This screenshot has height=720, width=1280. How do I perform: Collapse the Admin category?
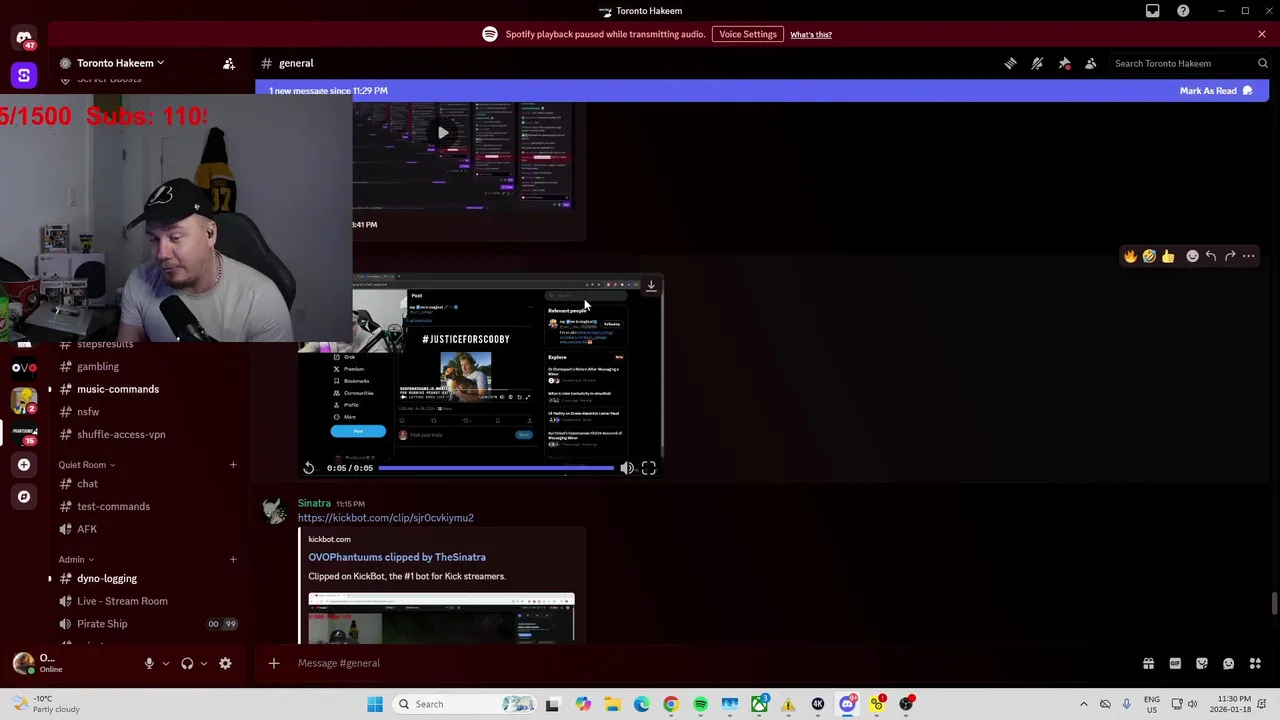click(x=76, y=560)
